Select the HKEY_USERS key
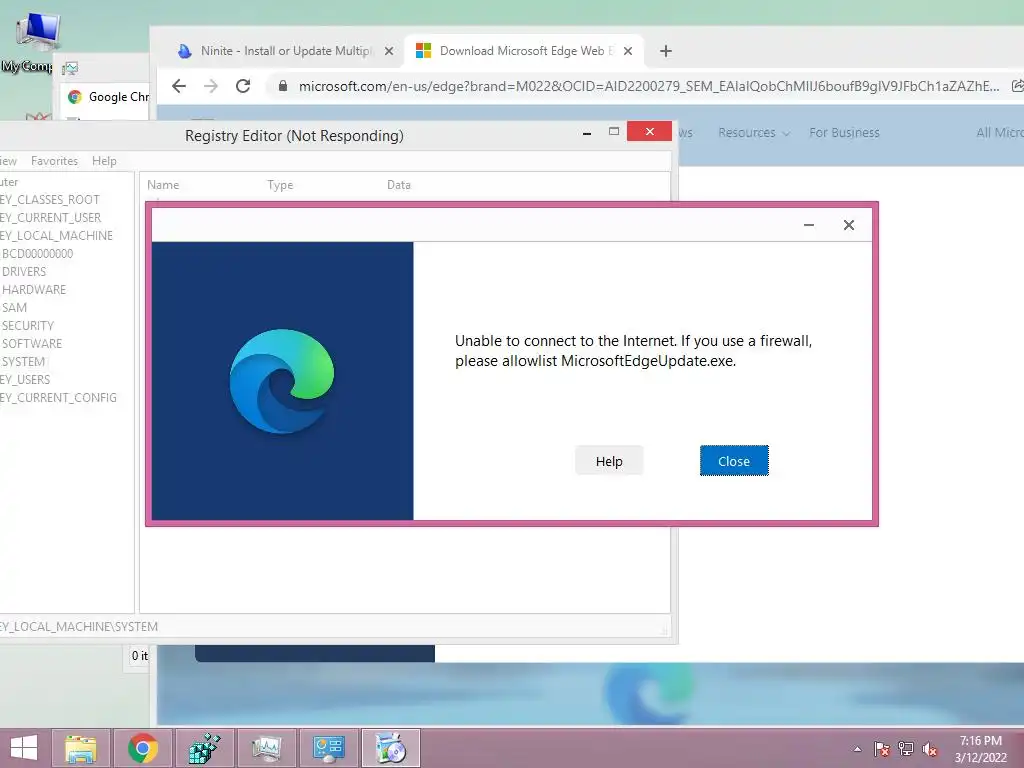Screen dimensions: 1024x768 25,379
